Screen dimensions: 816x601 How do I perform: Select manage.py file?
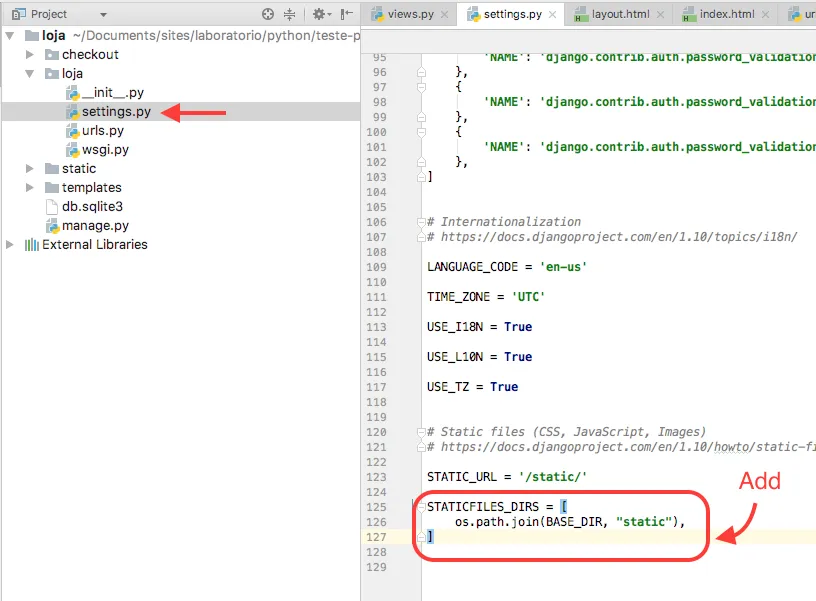(x=95, y=226)
